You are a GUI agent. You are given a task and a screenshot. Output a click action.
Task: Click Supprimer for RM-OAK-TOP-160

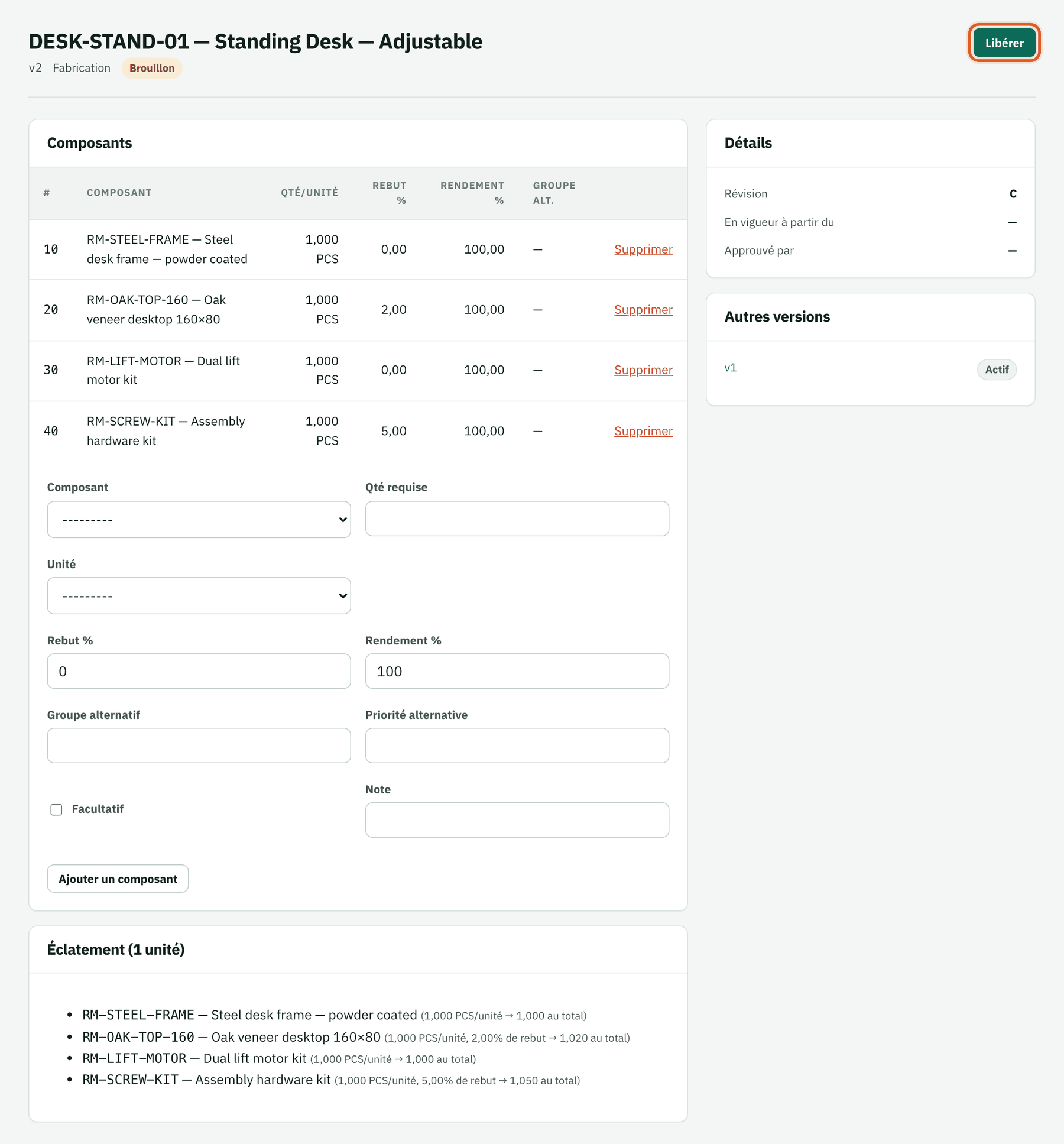(643, 310)
